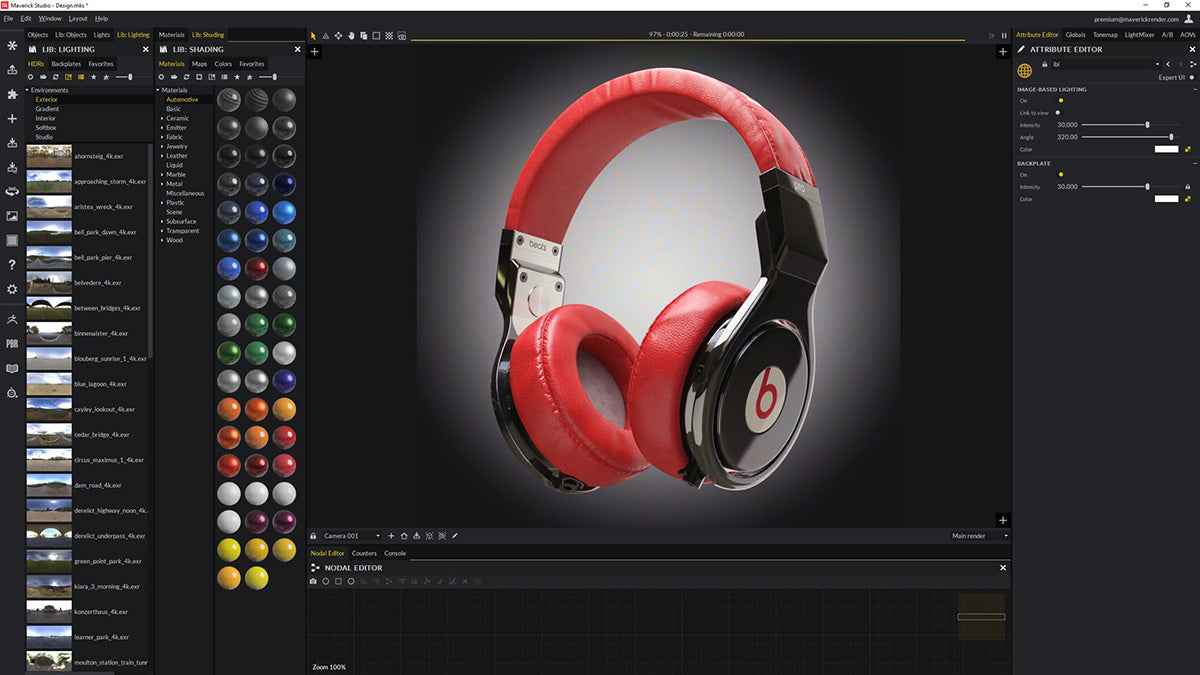Toggle Image-Based Lighting On switch
Viewport: 1200px width, 675px height.
tap(1061, 100)
